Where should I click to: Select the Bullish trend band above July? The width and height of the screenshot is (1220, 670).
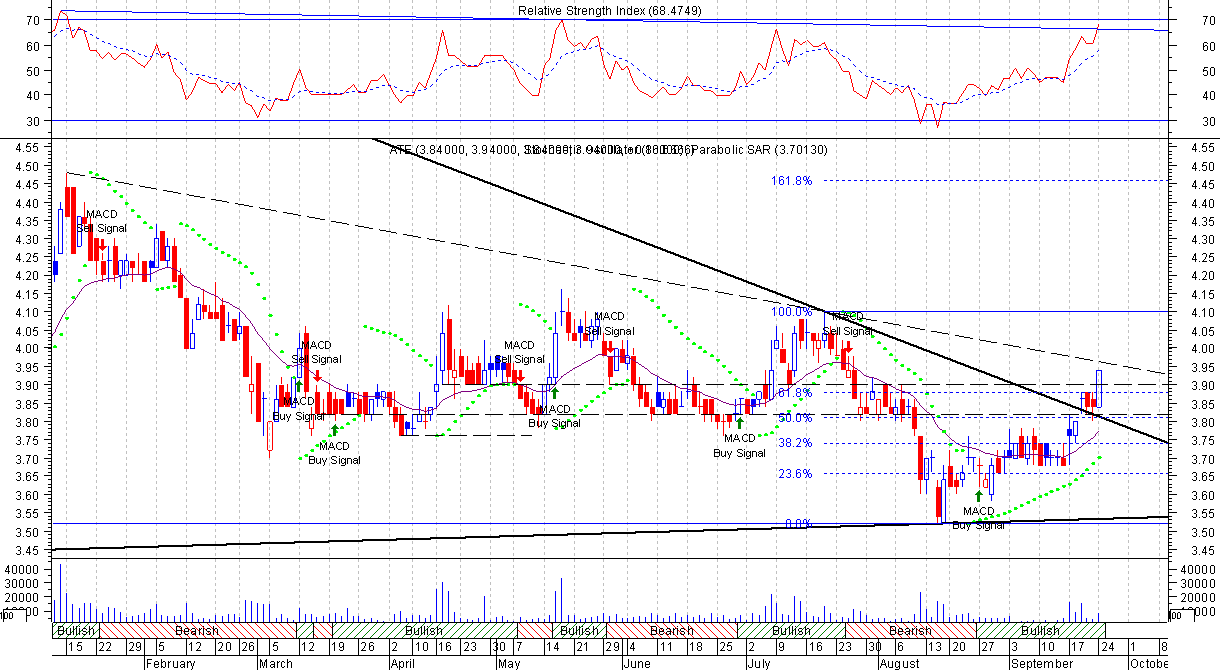point(792,631)
